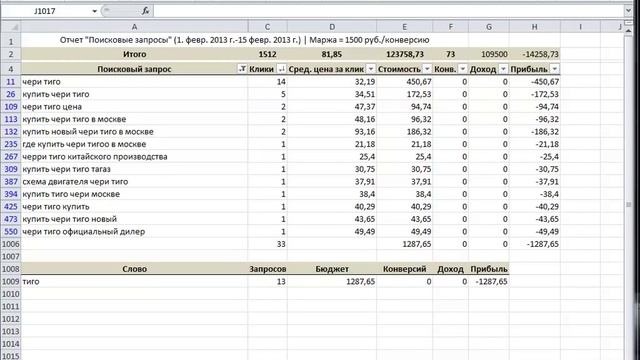
Task: Select column H header
Action: click(x=534, y=27)
